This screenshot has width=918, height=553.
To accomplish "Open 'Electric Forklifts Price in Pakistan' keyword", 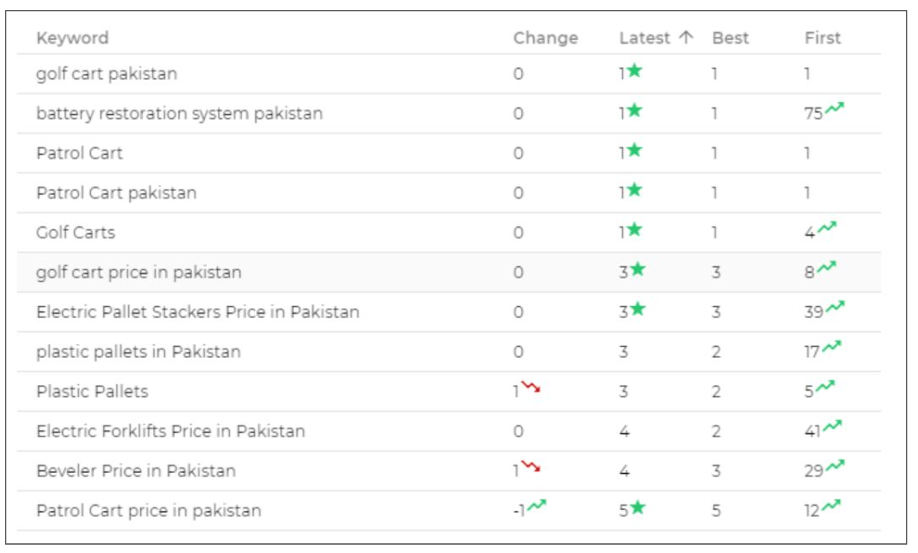I will [x=170, y=431].
